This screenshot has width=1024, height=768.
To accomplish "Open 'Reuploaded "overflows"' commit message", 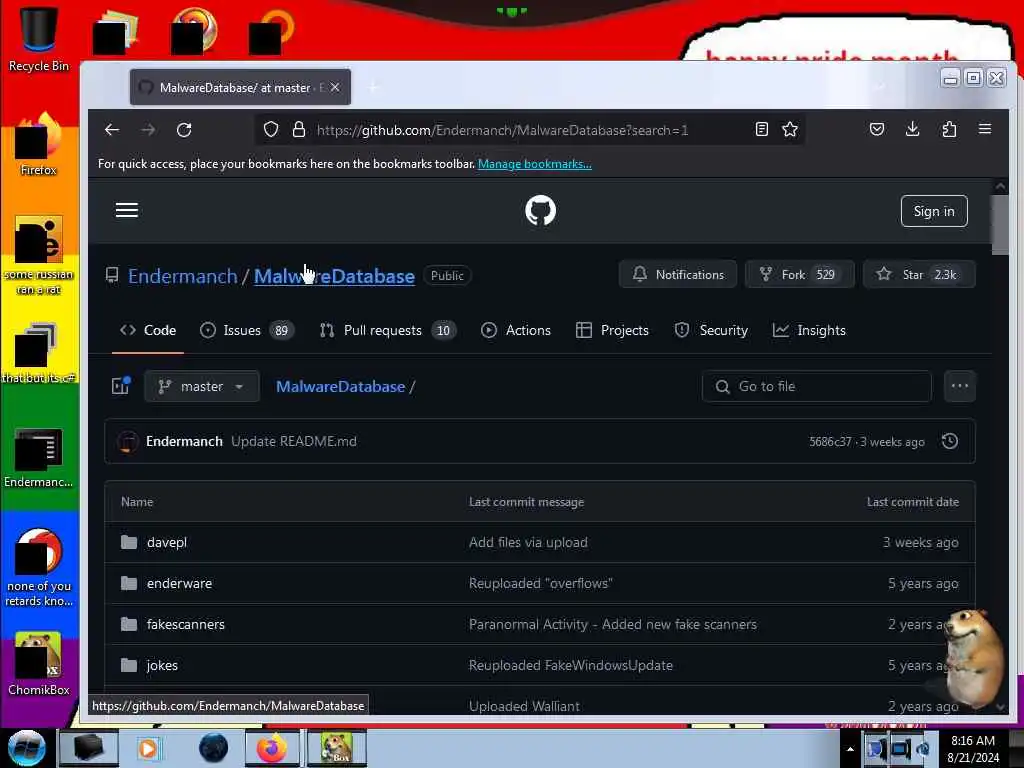I will coord(541,583).
